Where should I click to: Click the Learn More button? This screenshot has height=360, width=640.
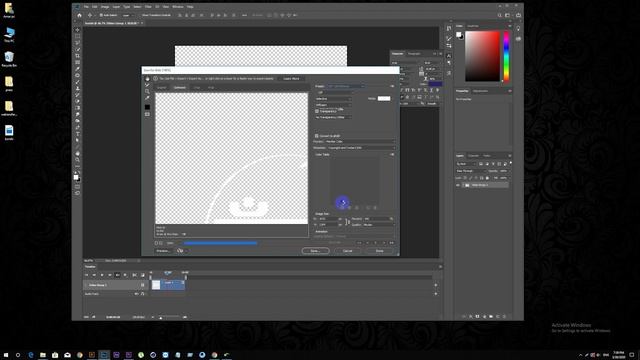291,78
